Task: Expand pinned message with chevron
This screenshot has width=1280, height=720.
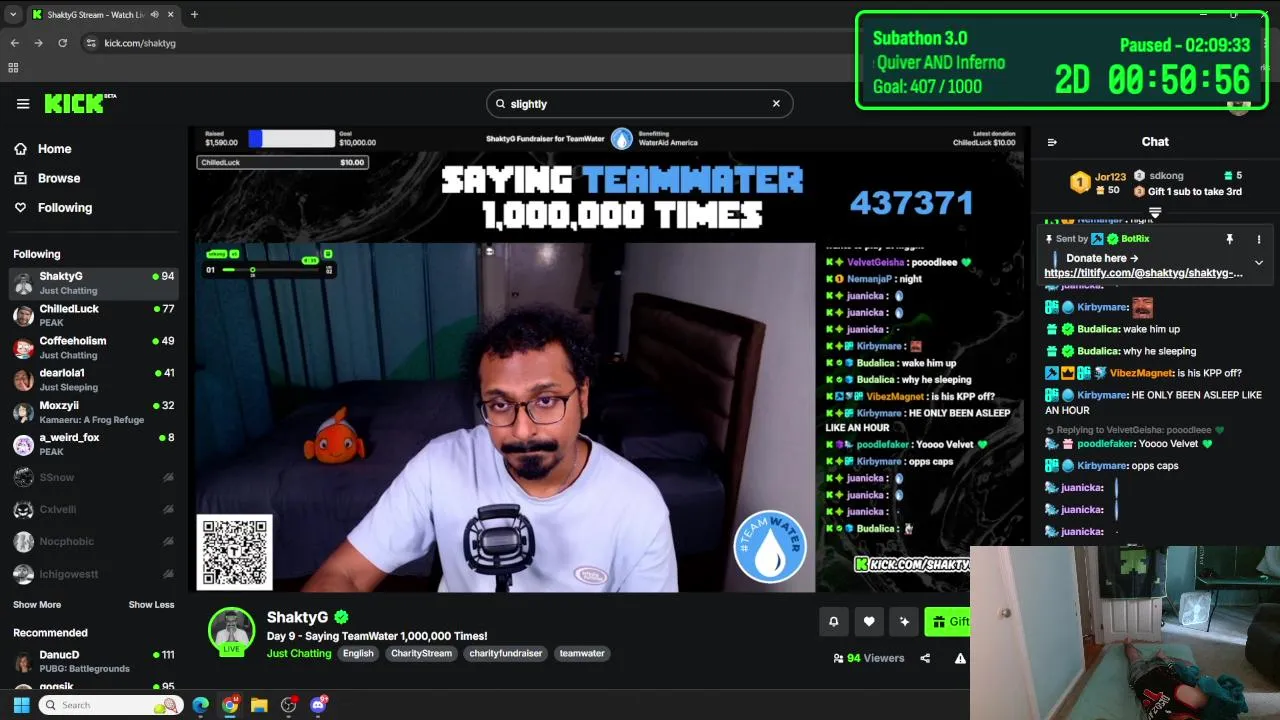Action: coord(1259,263)
